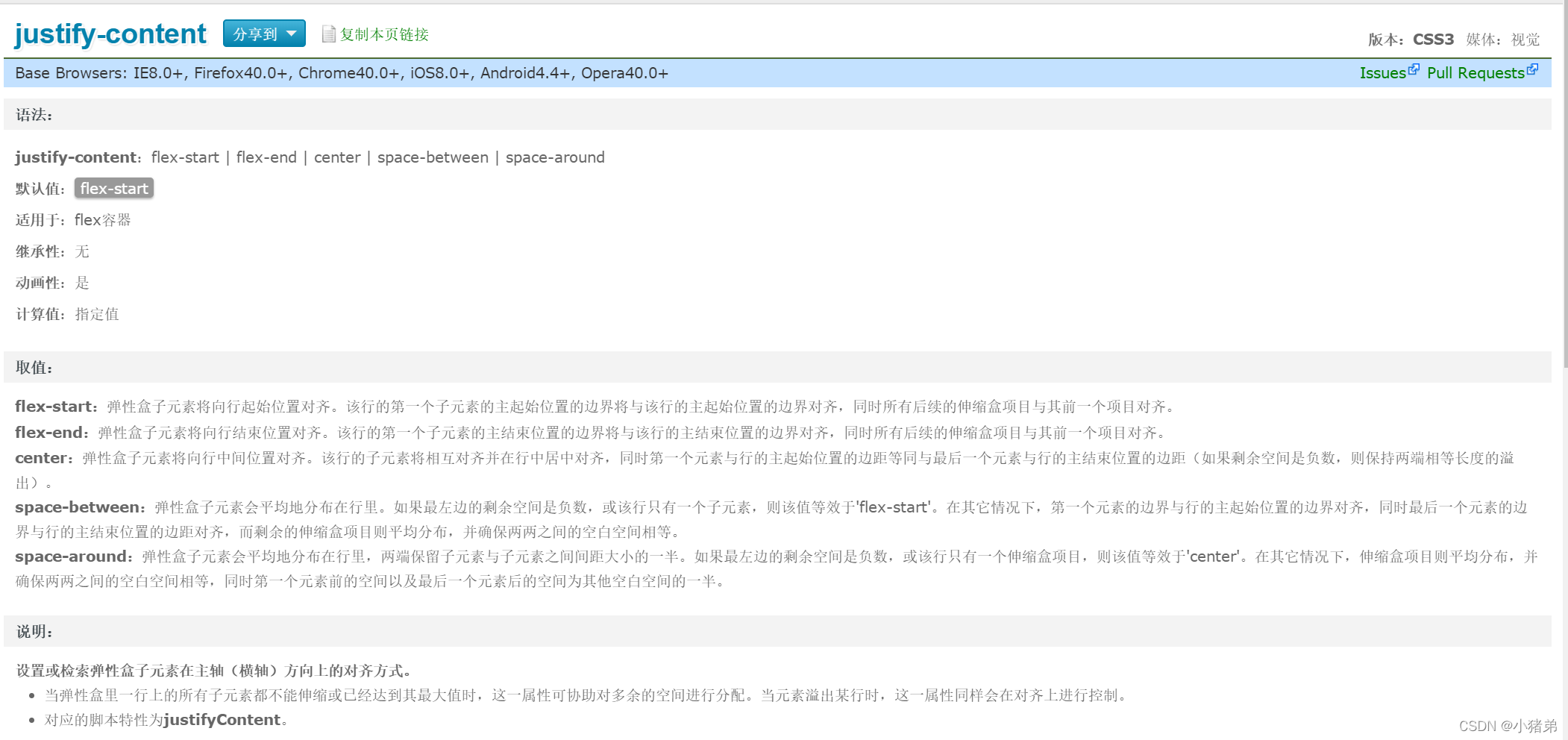
Task: Click the syntax line listing justify-content values
Action: 310,157
